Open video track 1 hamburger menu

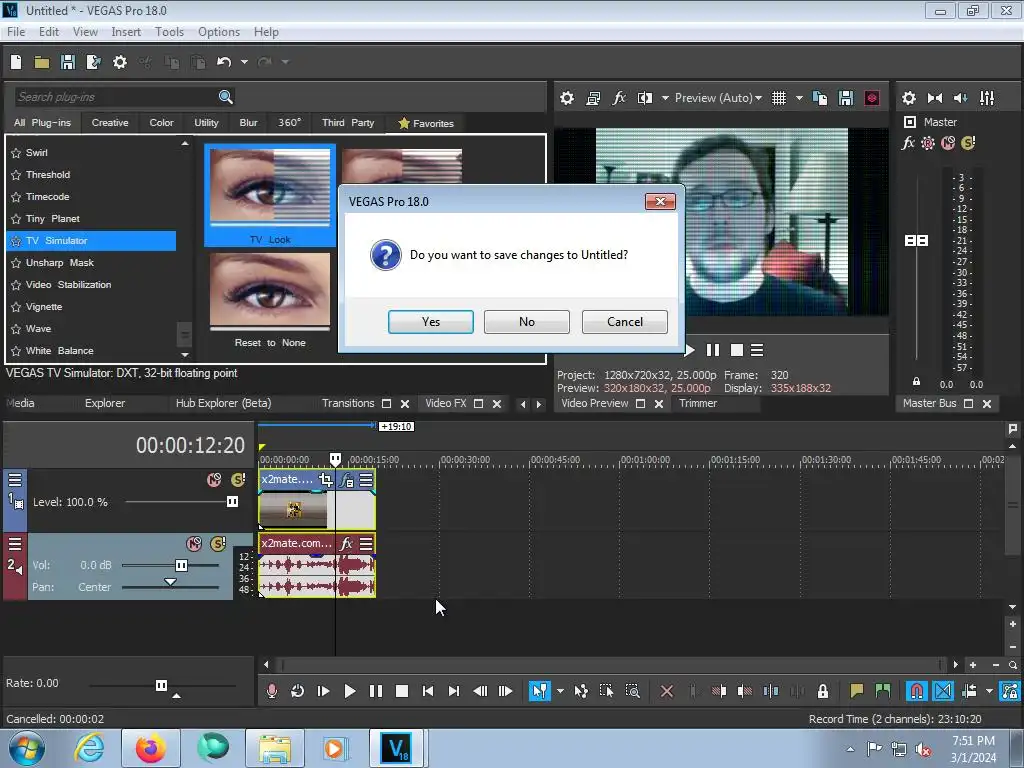click(x=14, y=480)
